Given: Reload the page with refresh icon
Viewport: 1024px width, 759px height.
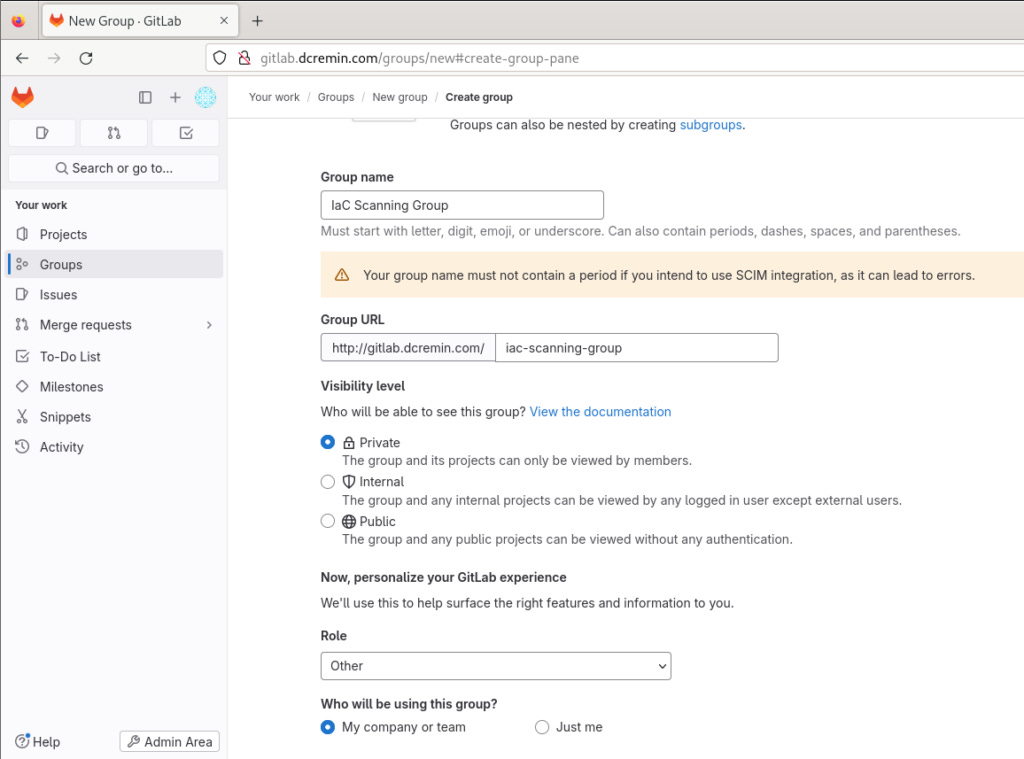Looking at the screenshot, I should (x=86, y=58).
